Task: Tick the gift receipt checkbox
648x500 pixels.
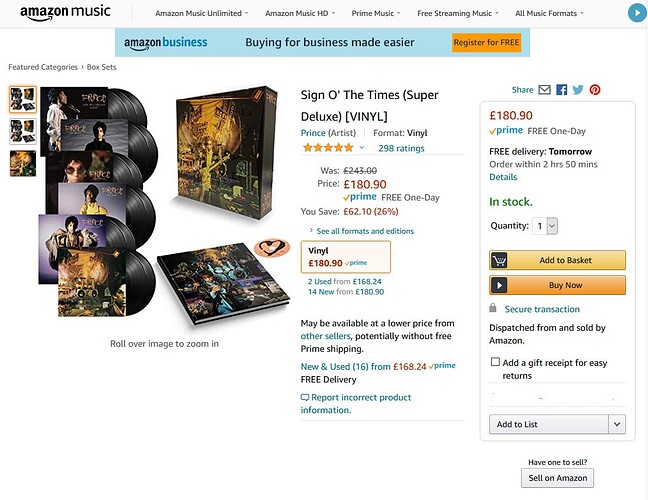Action: click(x=495, y=362)
